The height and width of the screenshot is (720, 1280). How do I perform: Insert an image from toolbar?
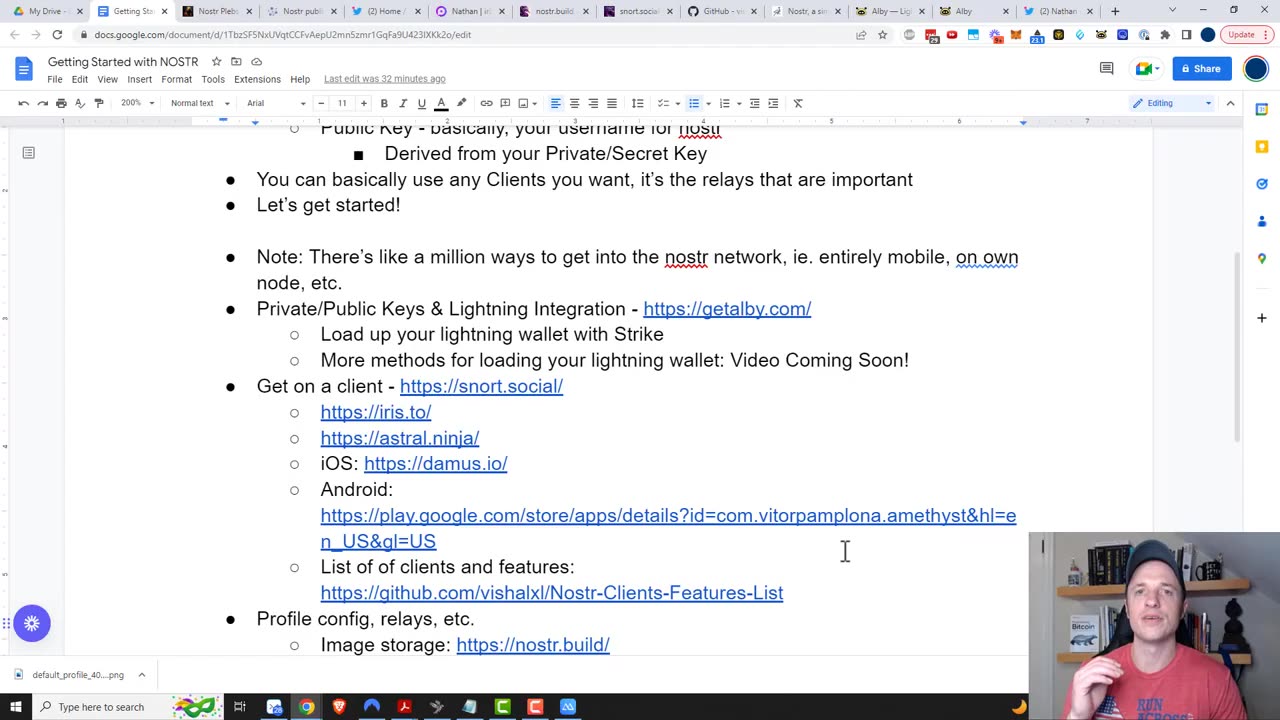(523, 103)
